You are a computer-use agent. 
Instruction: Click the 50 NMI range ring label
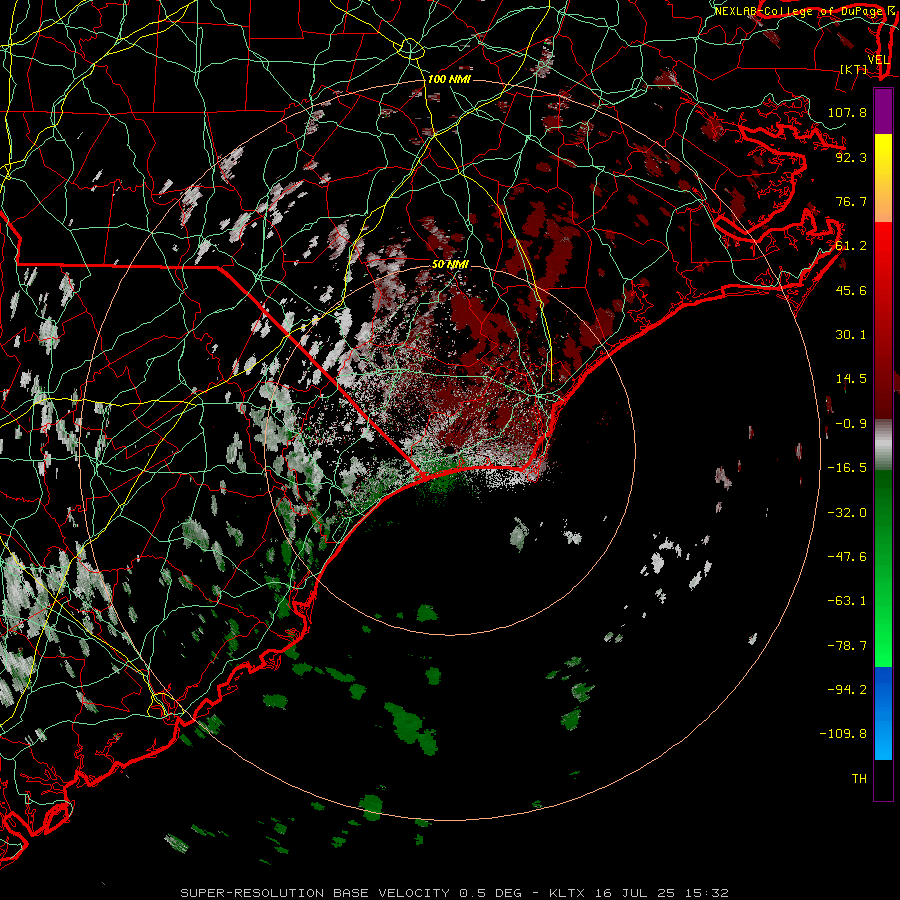coord(450,264)
